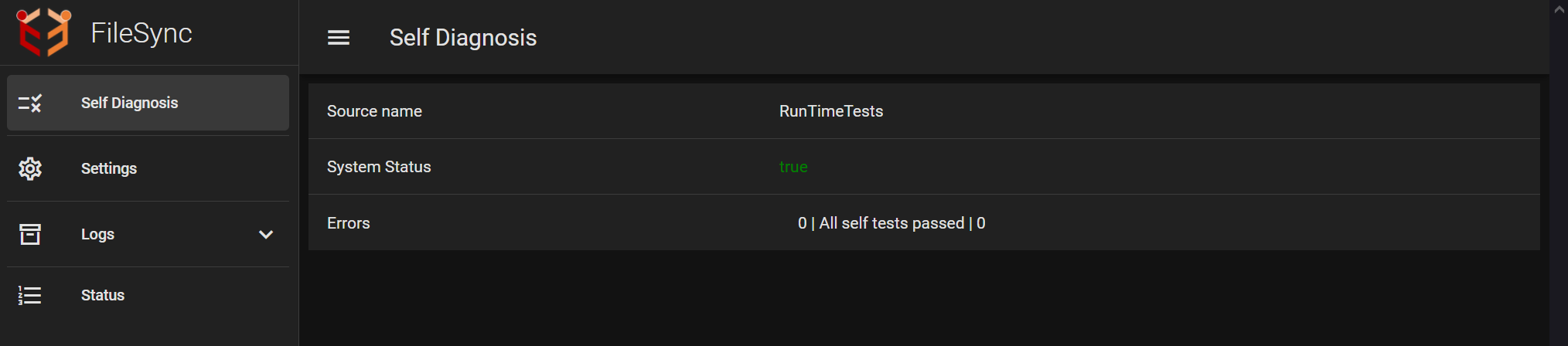Click the Settings gear icon
This screenshot has width=1568, height=346.
(x=30, y=168)
